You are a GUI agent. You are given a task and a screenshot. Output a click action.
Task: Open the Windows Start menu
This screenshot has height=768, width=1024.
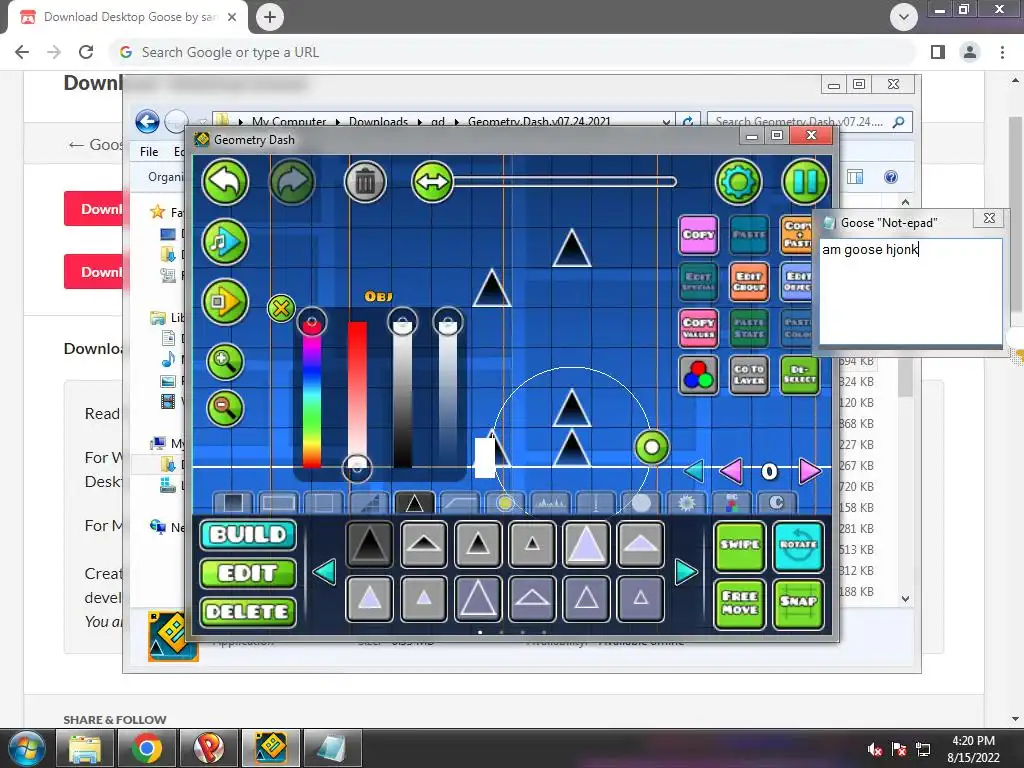[25, 748]
